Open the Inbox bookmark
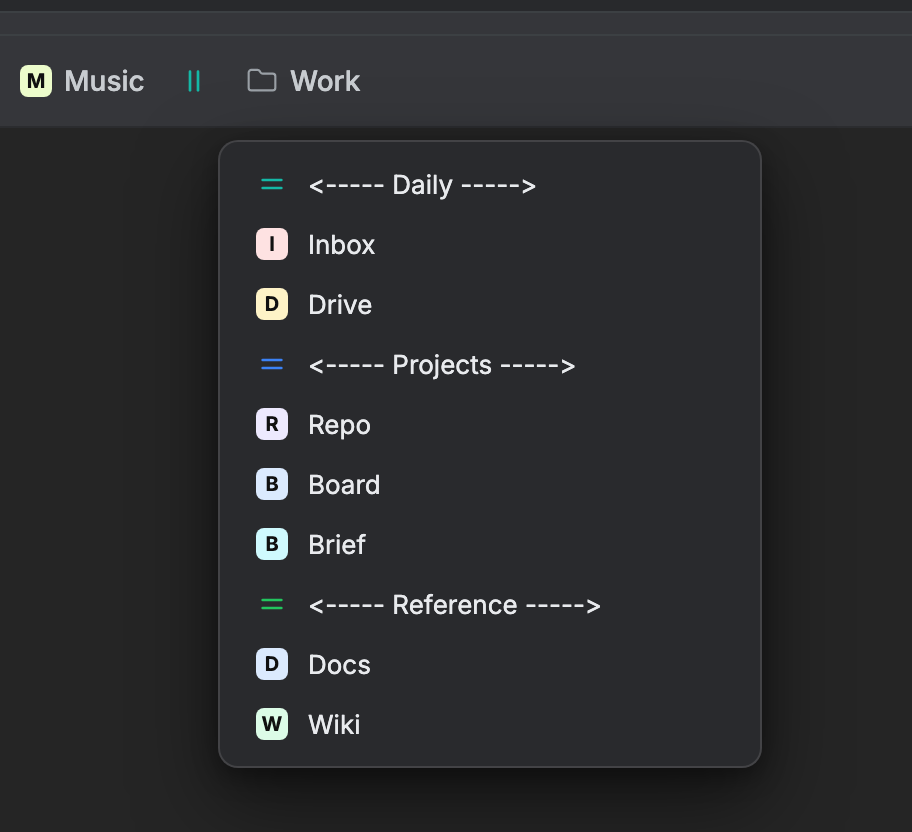The height and width of the screenshot is (832, 912). 341,245
